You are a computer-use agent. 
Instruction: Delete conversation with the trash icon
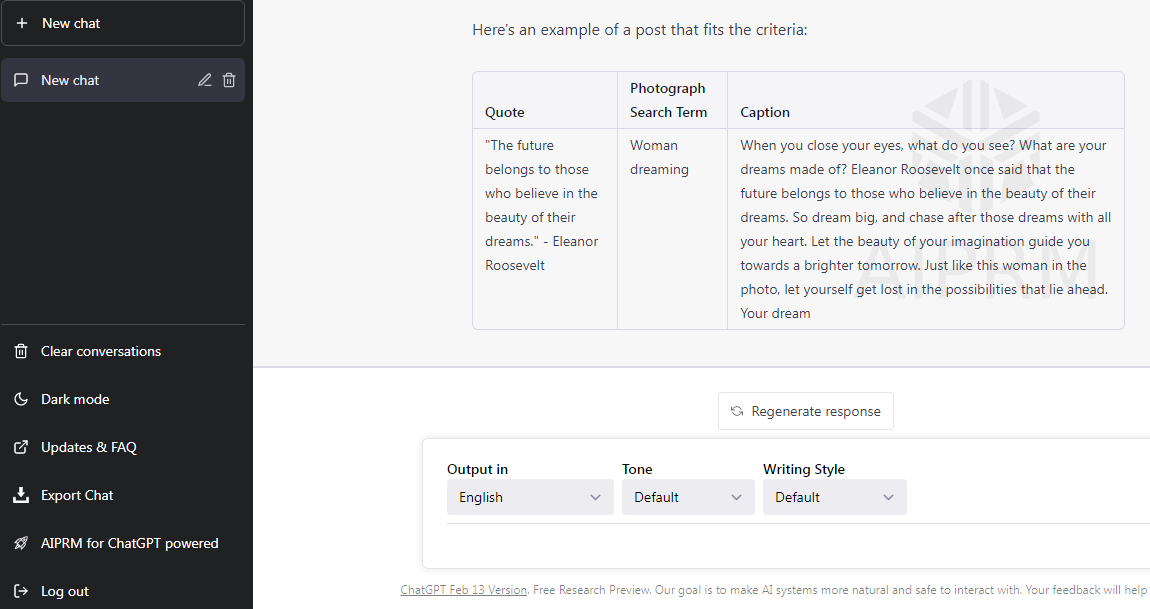pos(229,80)
